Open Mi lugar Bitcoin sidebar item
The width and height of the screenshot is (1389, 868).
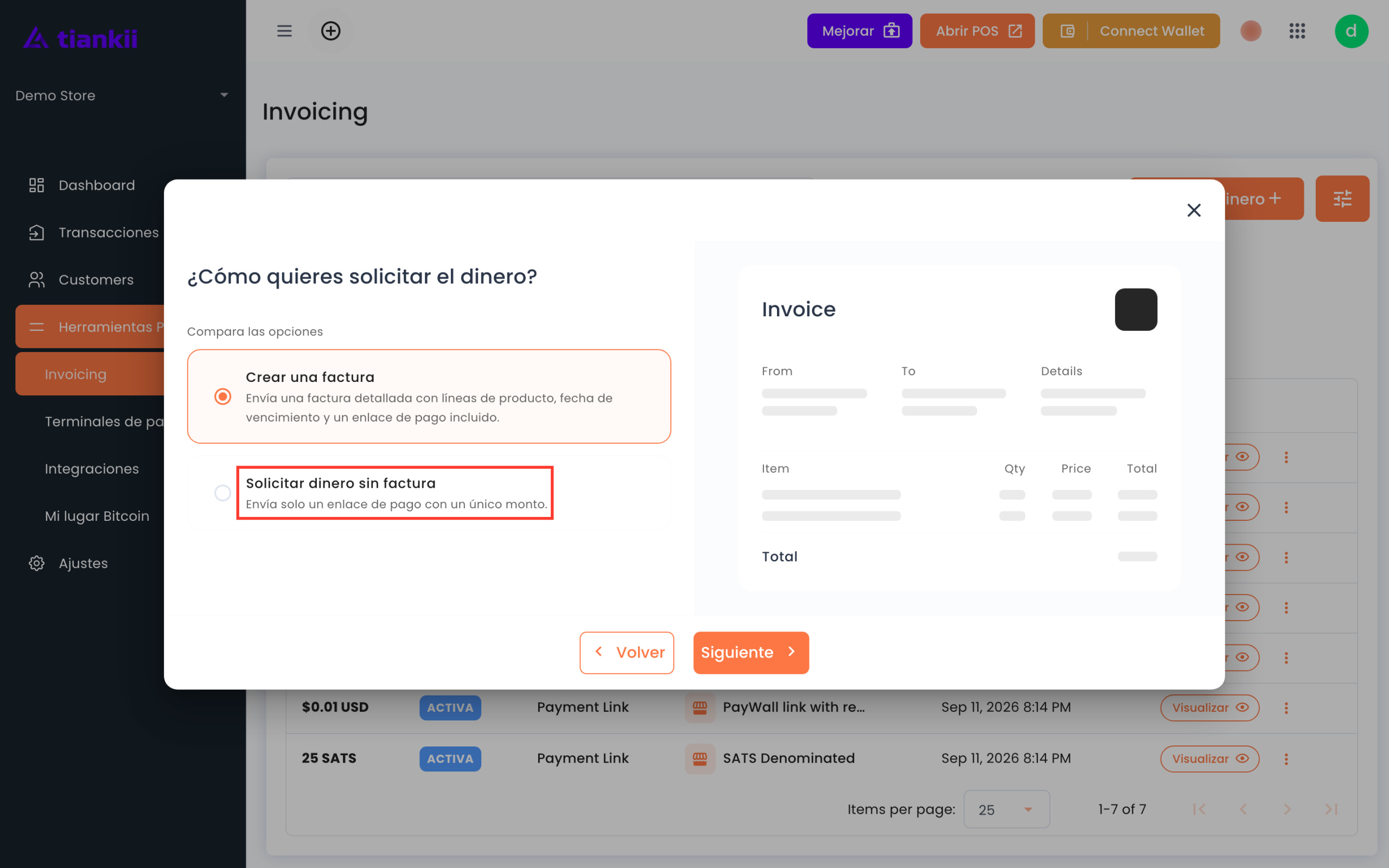pyautogui.click(x=97, y=516)
